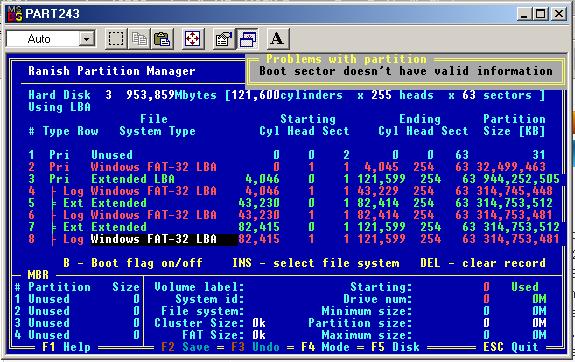Click 'Using LBA' text

point(59,107)
